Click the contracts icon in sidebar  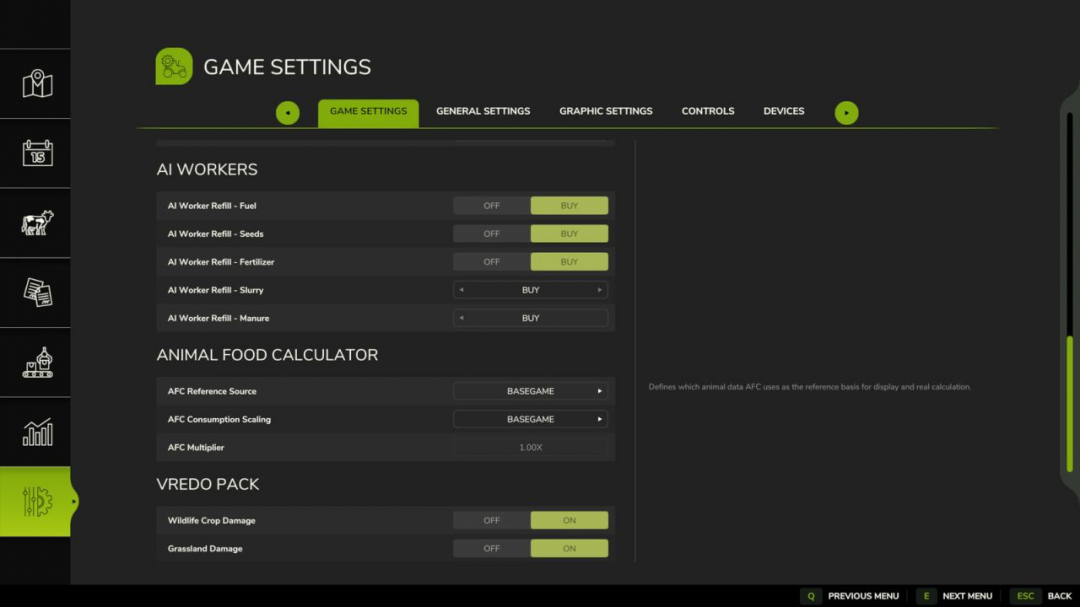tap(35, 293)
